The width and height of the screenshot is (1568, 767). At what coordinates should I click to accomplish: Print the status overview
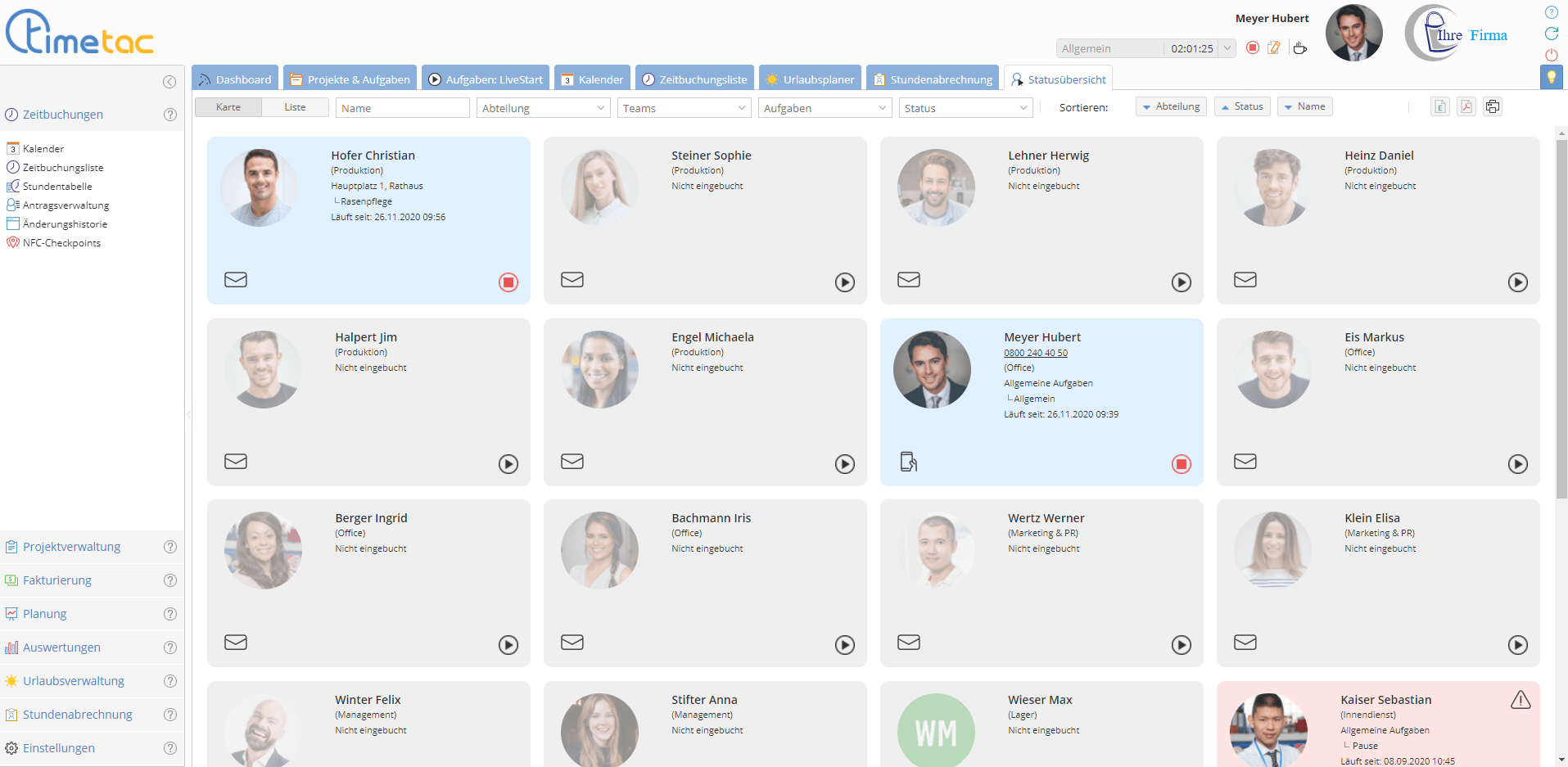(1493, 107)
